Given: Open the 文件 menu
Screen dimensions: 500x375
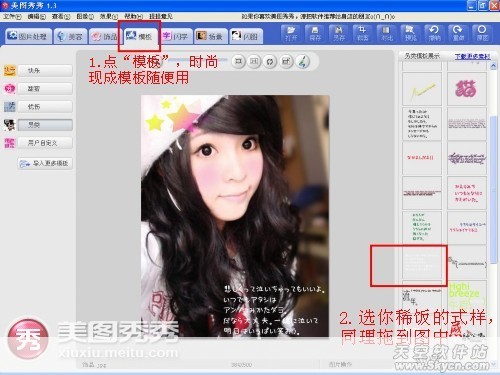Looking at the screenshot, I should [12, 16].
